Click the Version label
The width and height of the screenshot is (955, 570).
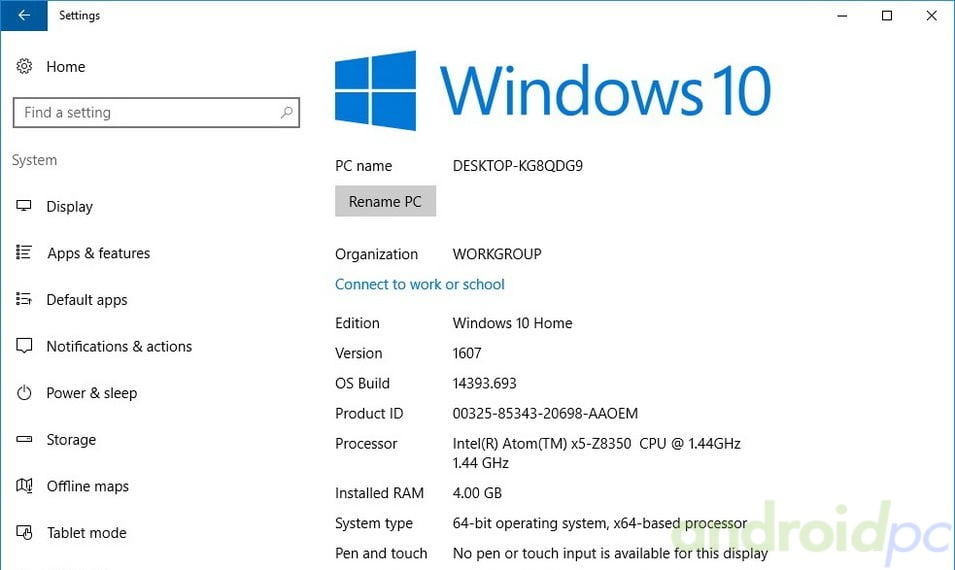(359, 353)
